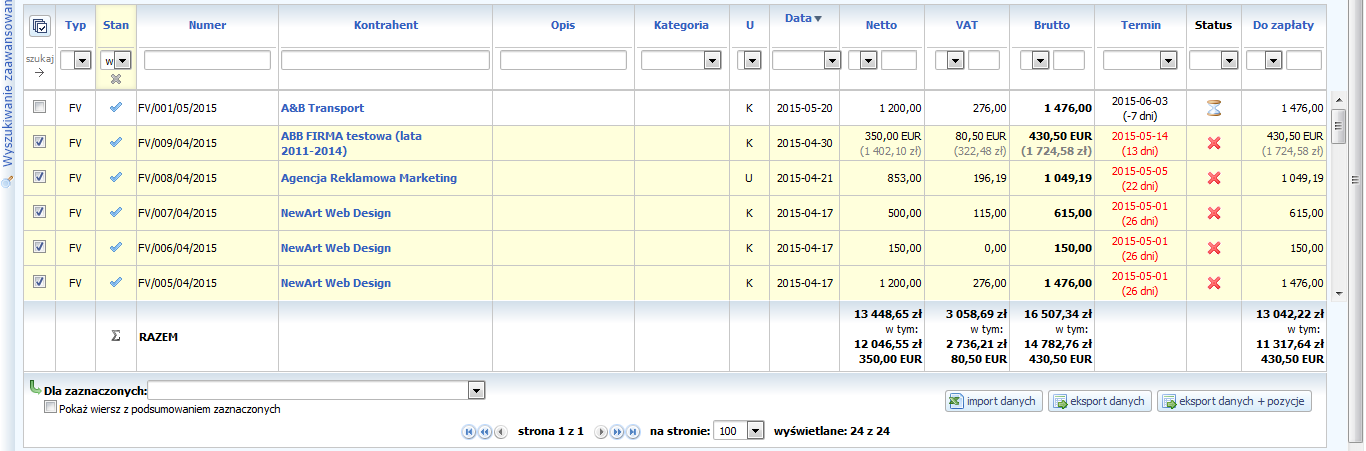The height and width of the screenshot is (451, 1366).
Task: Sort table by Kontrahent column header
Action: click(x=385, y=25)
